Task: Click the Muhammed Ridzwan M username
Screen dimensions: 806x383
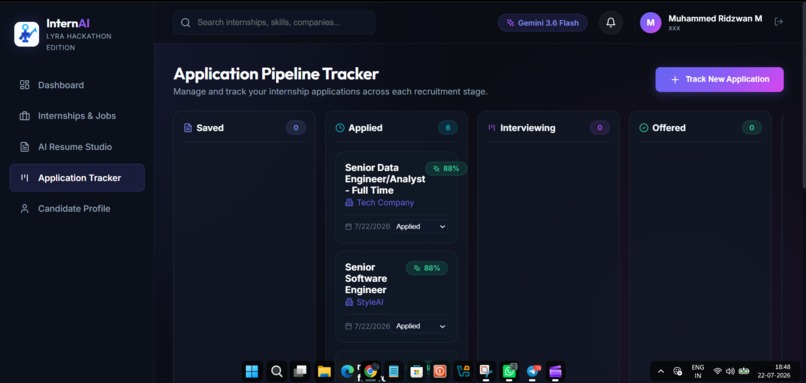Action: pyautogui.click(x=715, y=19)
